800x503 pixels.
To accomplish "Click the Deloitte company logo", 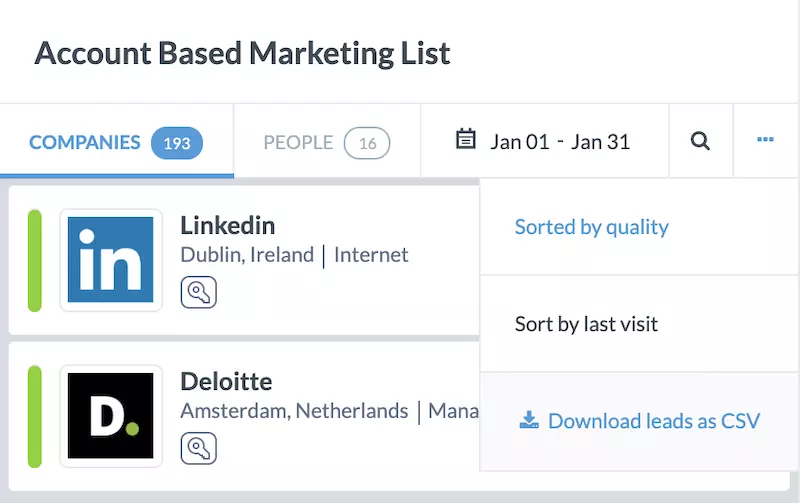I will pyautogui.click(x=110, y=416).
